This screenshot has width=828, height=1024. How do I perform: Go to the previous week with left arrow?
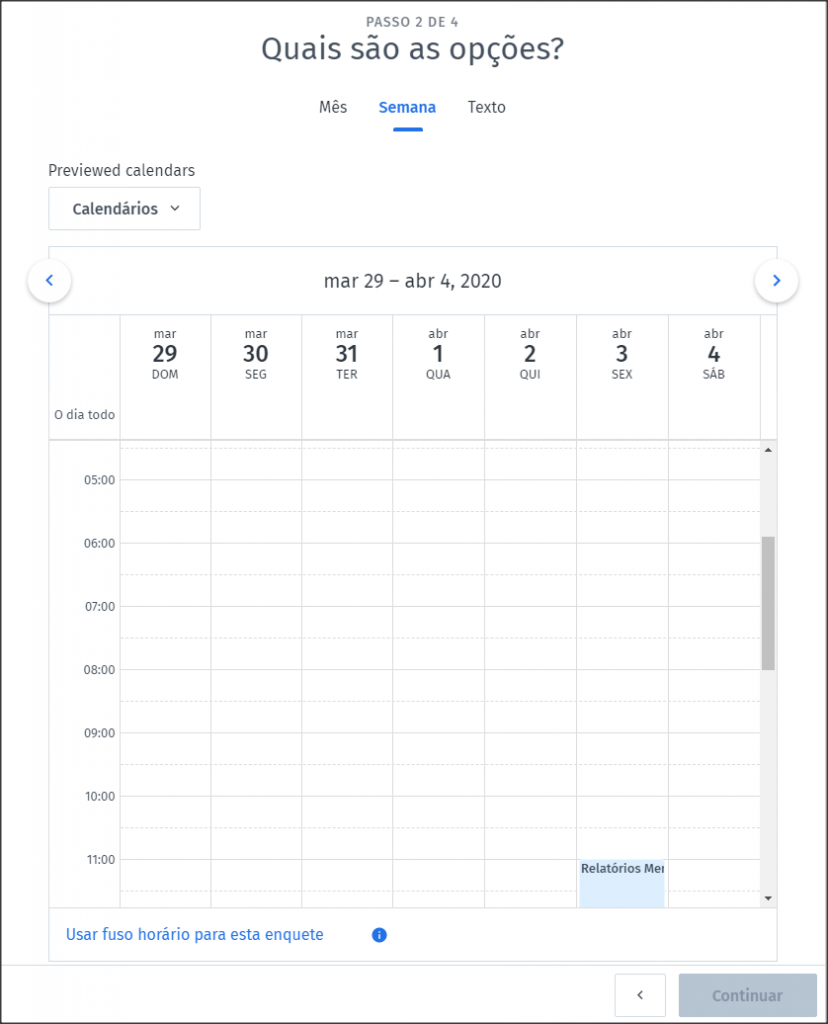tap(50, 281)
